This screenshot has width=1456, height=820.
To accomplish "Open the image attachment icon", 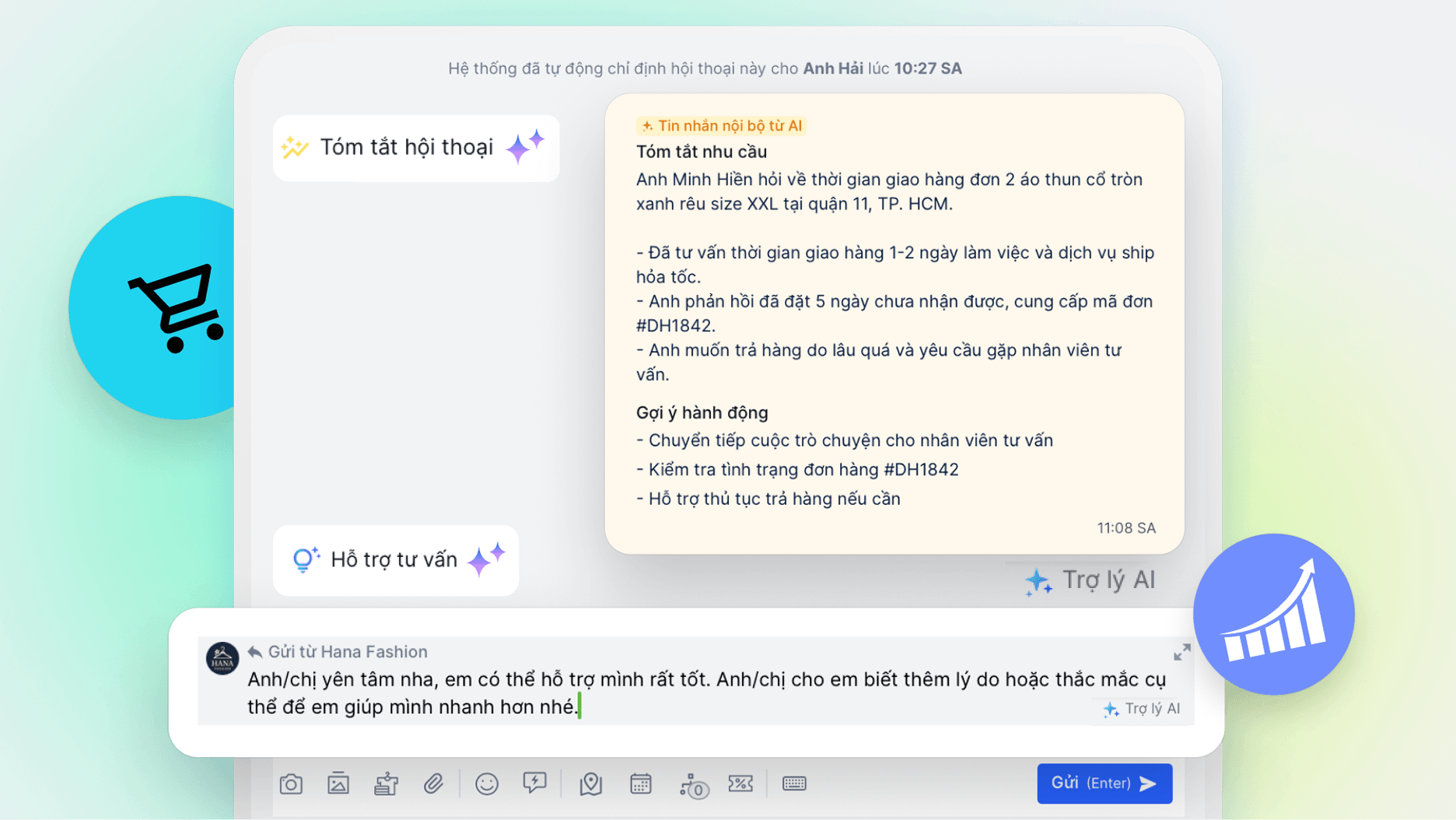I will pos(338,783).
